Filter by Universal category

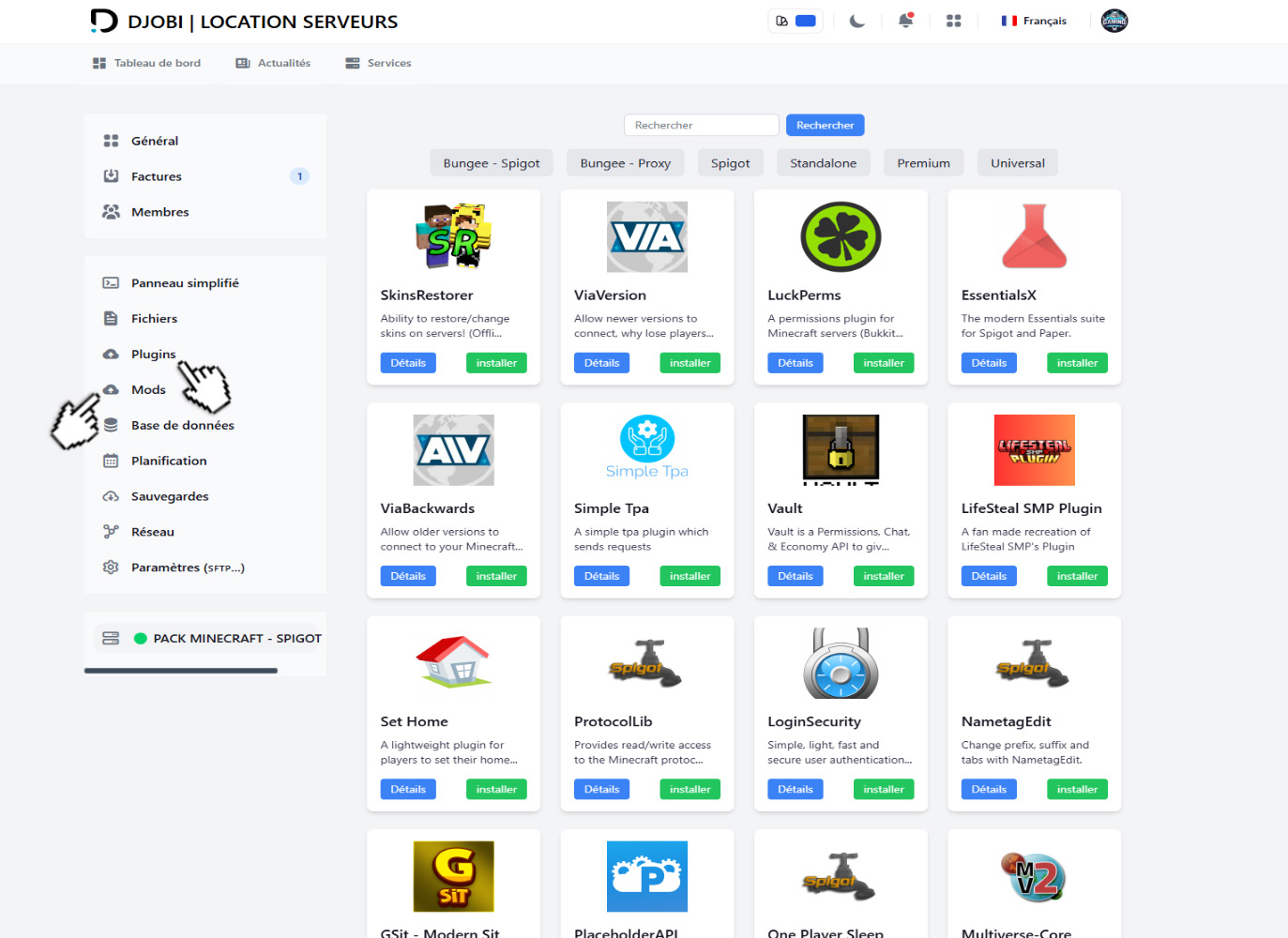click(1018, 163)
